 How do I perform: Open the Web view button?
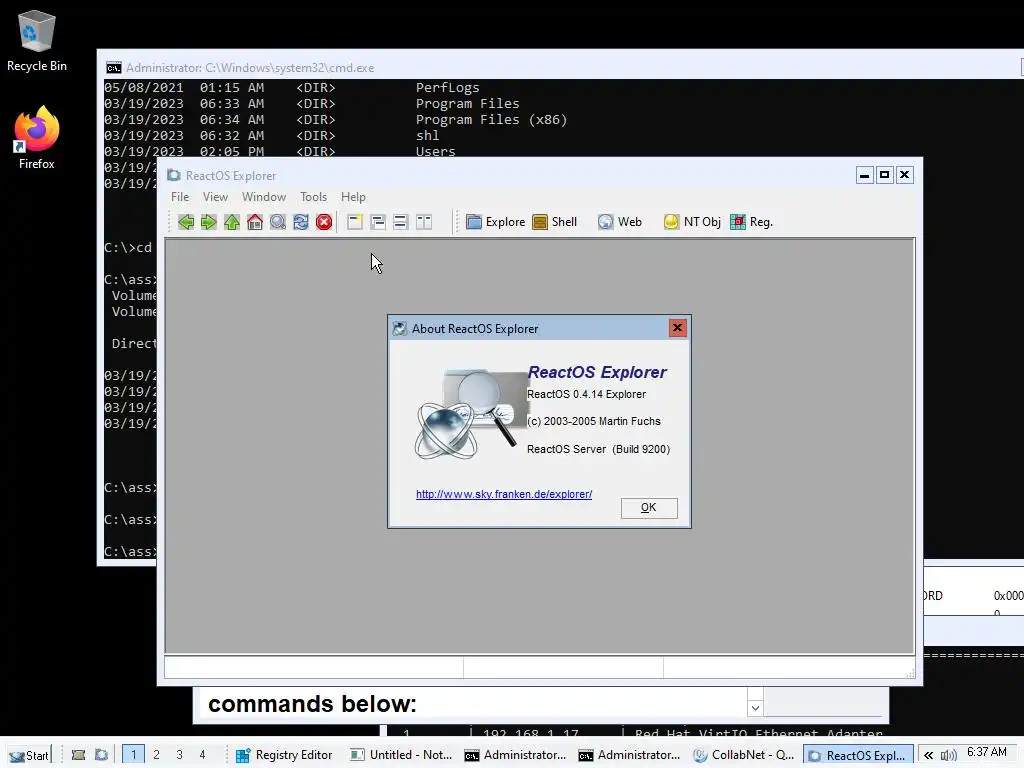coord(620,222)
